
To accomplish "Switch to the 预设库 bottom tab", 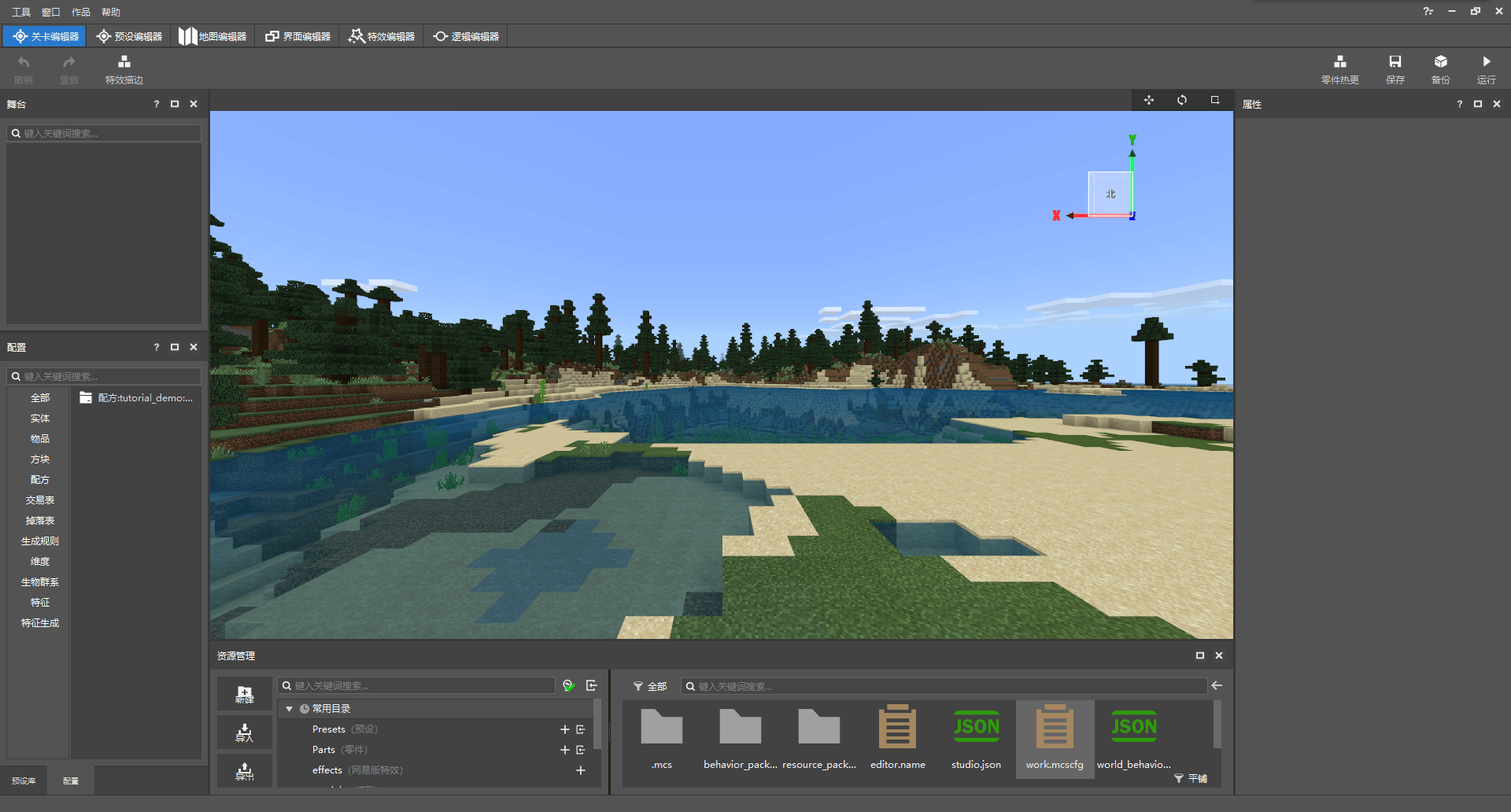I will pyautogui.click(x=24, y=781).
